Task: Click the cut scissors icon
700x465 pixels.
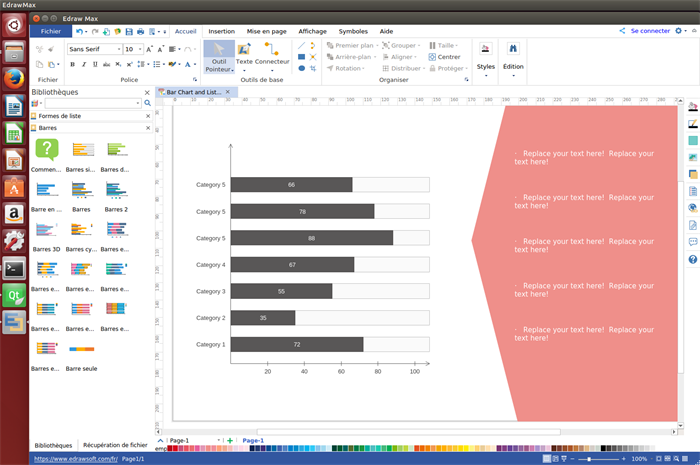Action: pyautogui.click(x=39, y=49)
